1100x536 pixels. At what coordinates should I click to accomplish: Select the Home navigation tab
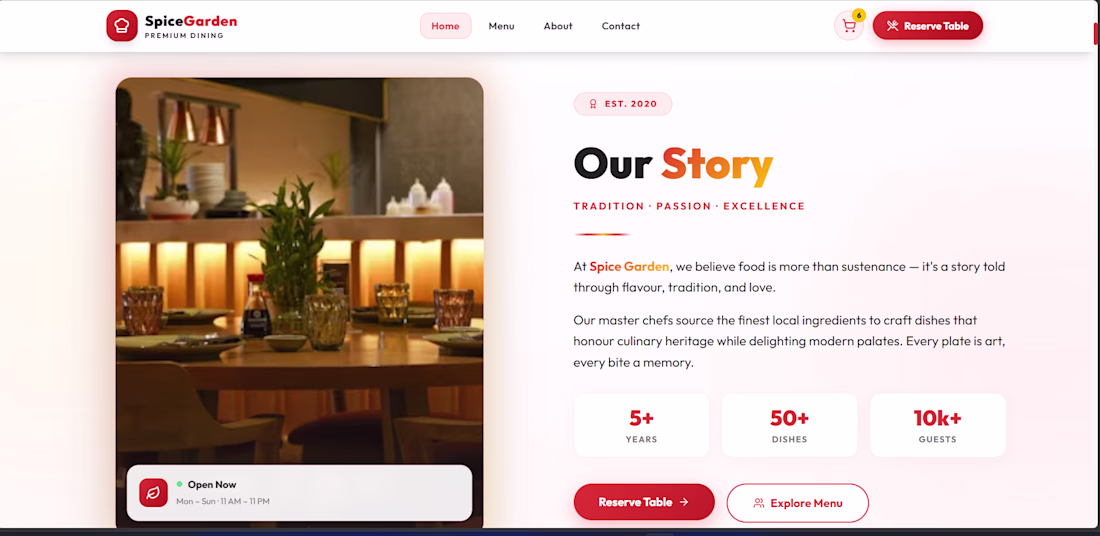click(445, 26)
